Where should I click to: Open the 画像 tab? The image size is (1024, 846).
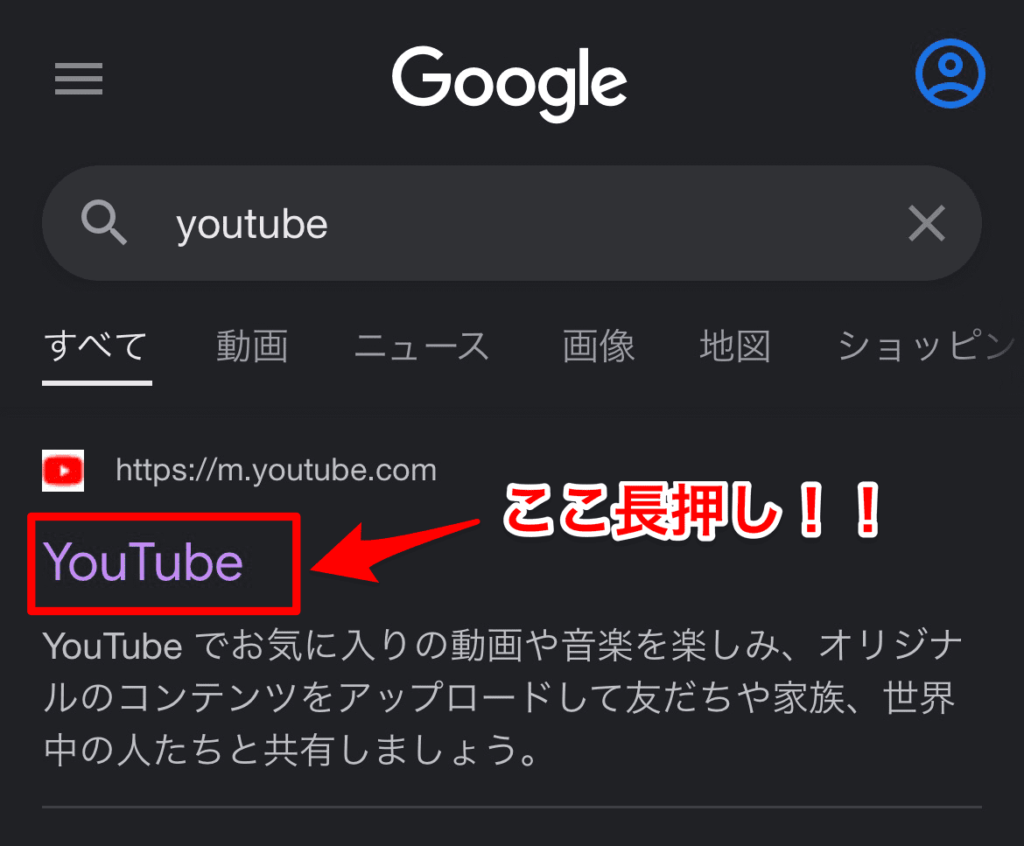[x=599, y=346]
